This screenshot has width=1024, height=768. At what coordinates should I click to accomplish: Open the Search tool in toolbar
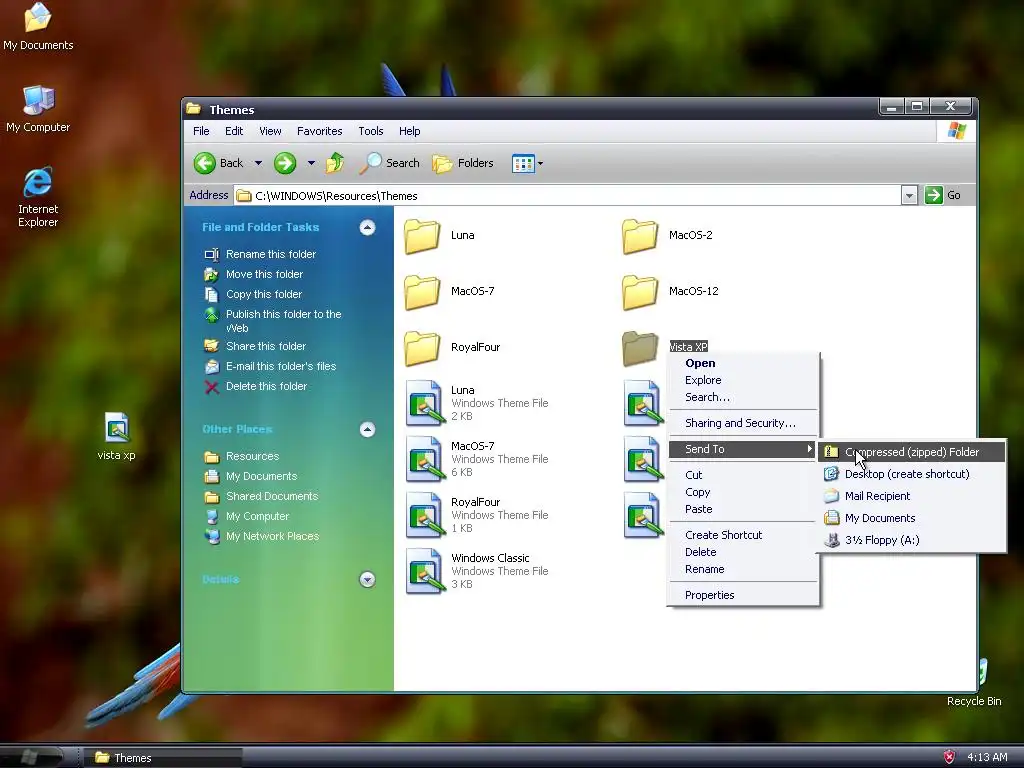coord(390,163)
